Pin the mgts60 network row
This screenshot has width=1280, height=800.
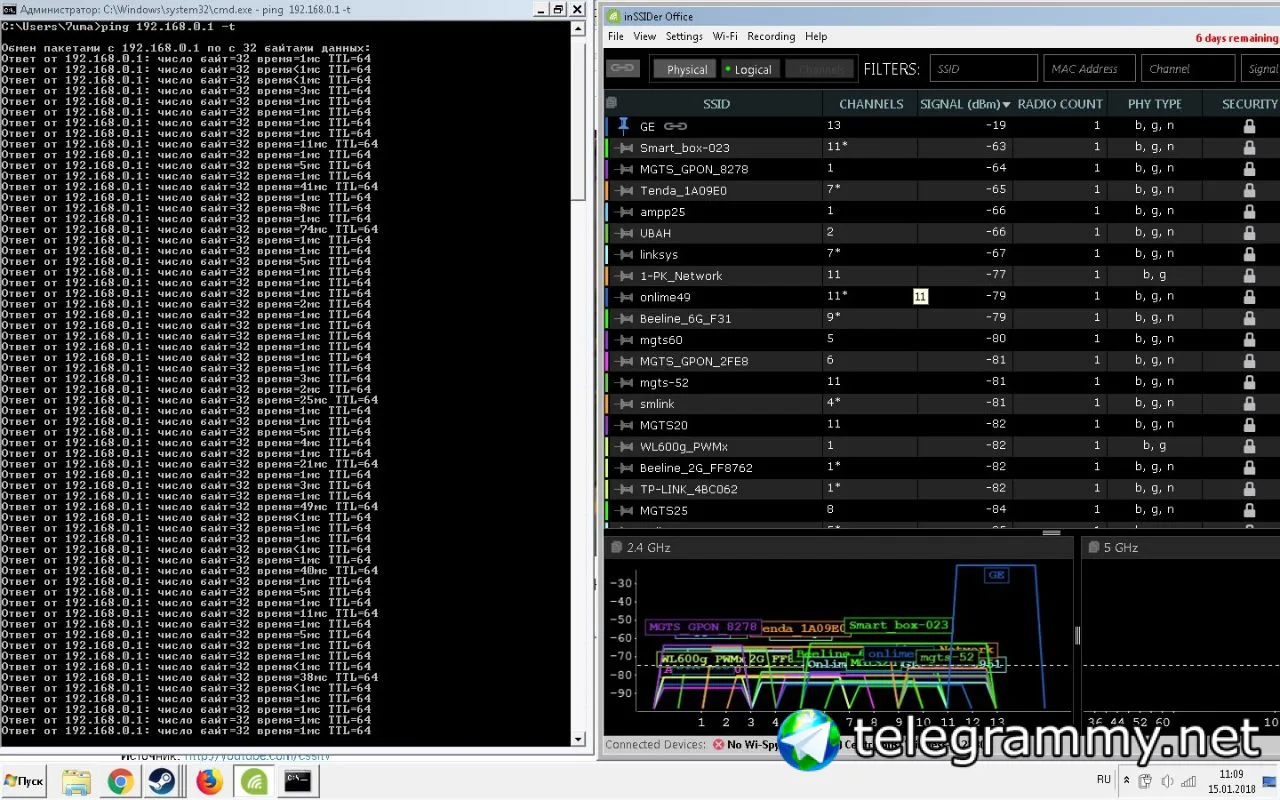[x=625, y=340]
